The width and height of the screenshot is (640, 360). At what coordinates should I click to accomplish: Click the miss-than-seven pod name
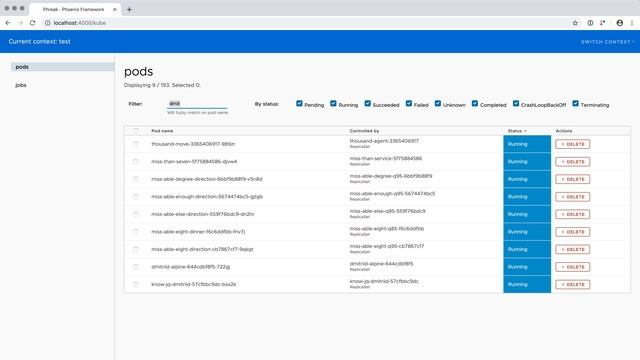194,162
